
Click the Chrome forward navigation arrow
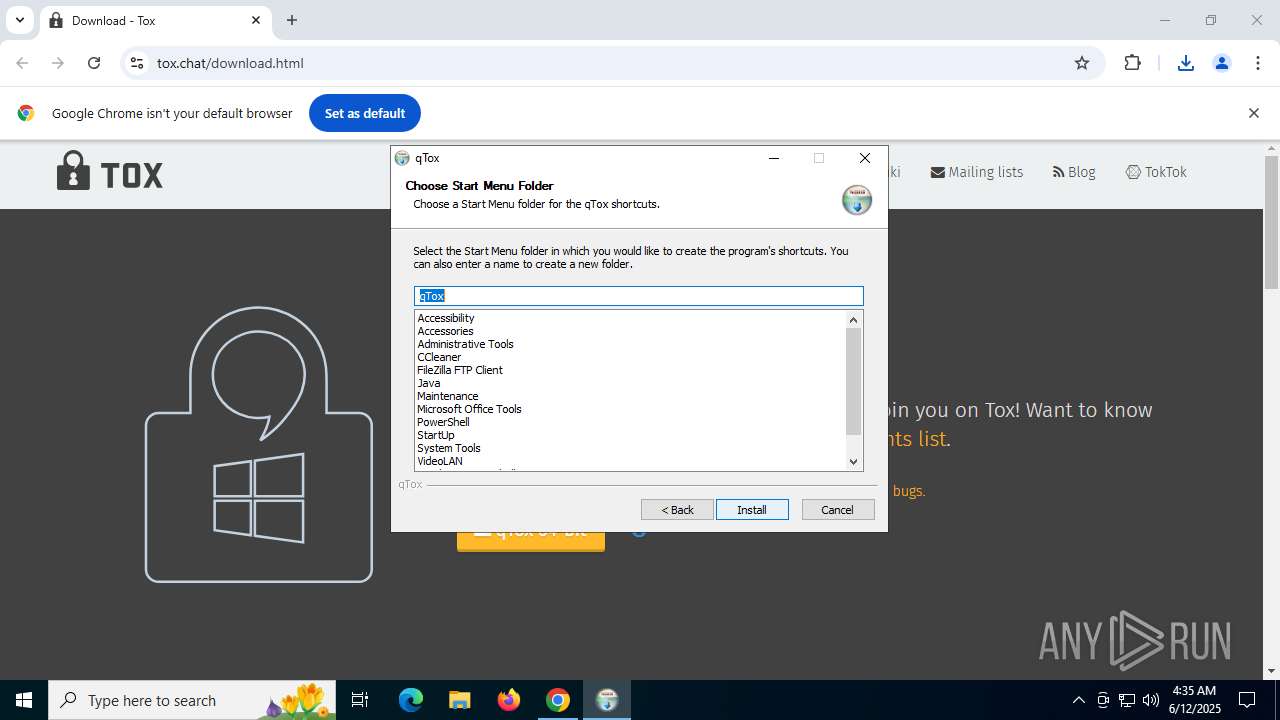coord(58,63)
